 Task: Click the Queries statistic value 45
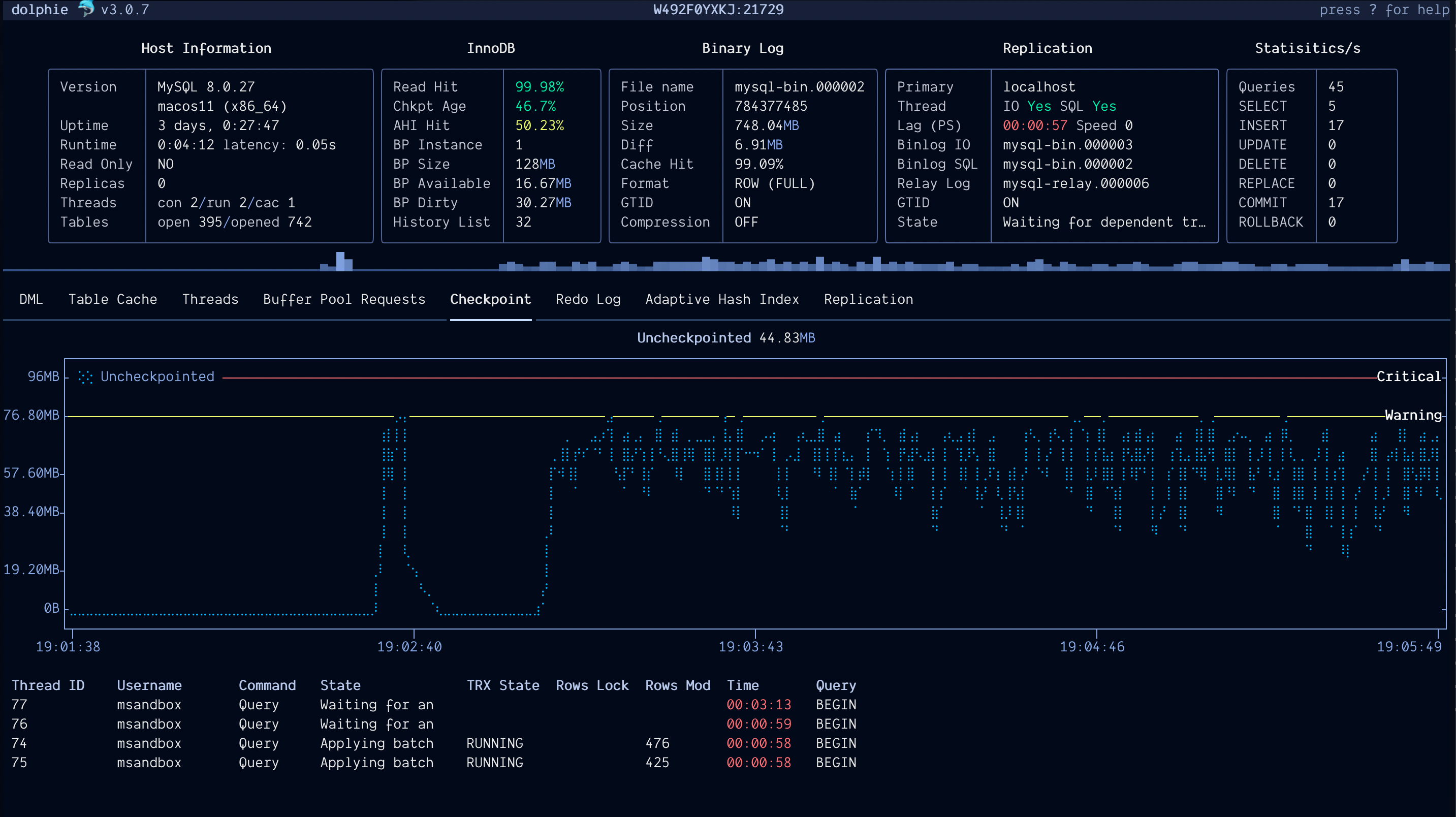pyautogui.click(x=1336, y=86)
